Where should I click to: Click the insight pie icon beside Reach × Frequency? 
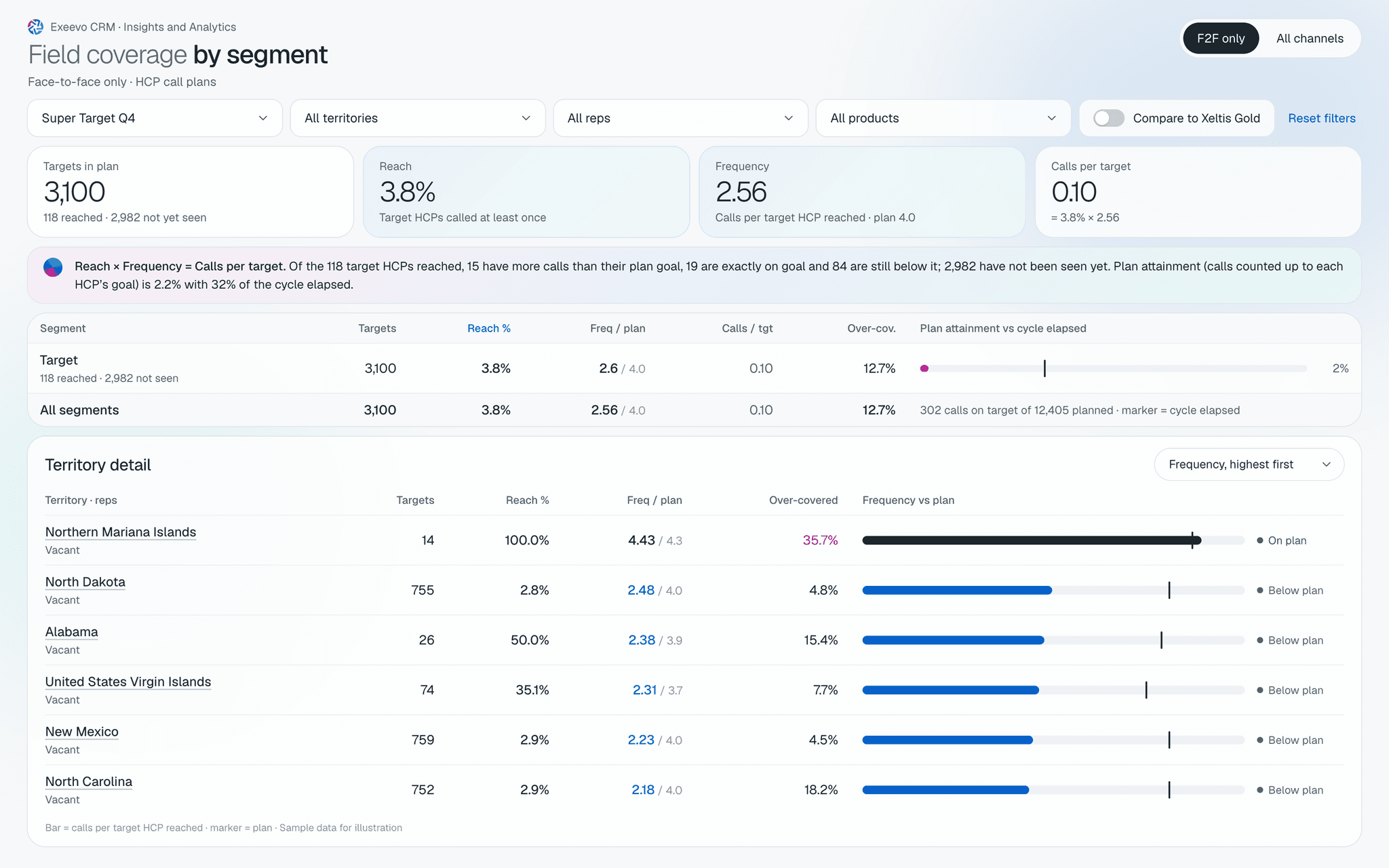point(53,267)
